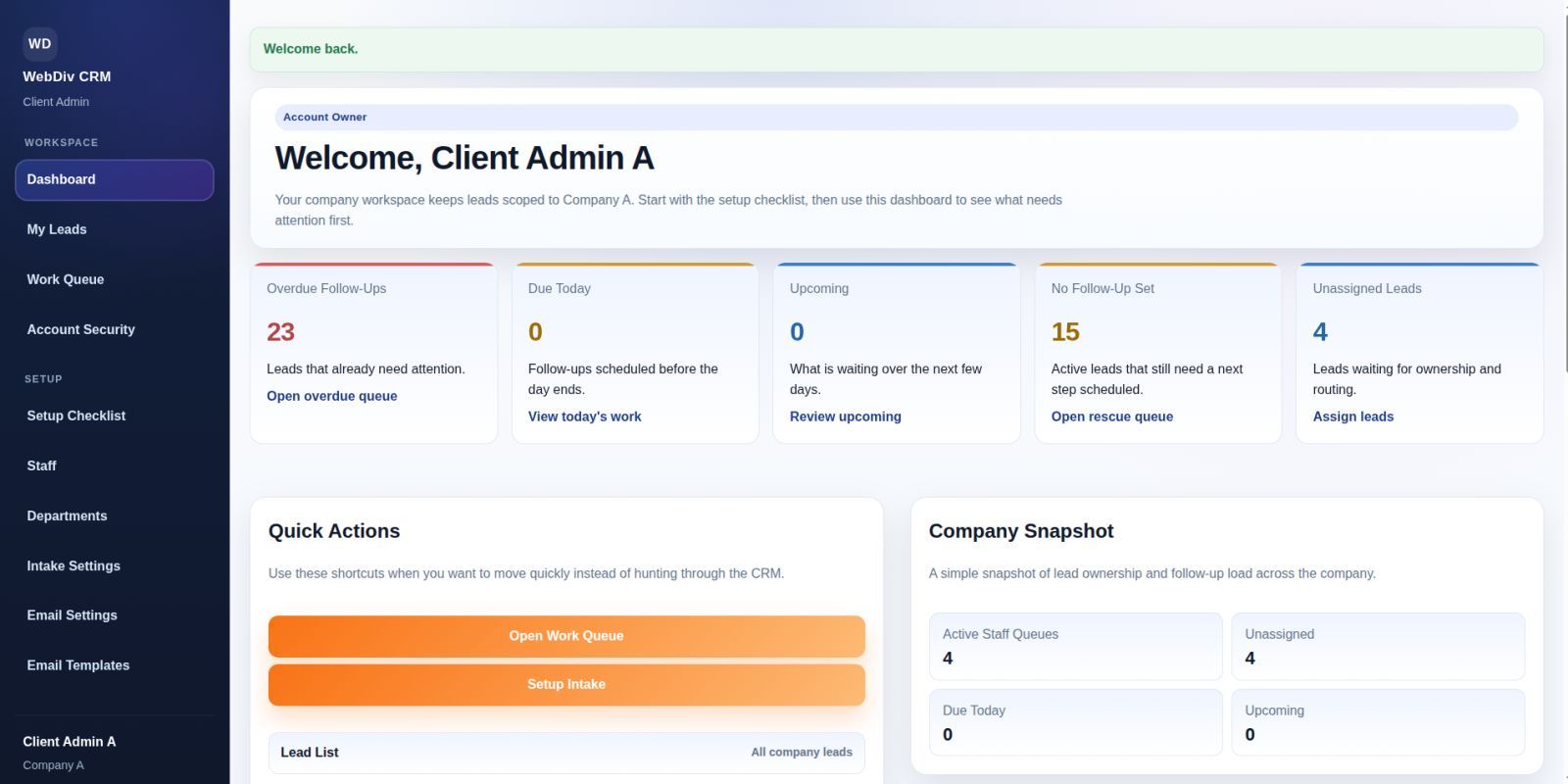The height and width of the screenshot is (784, 1568).
Task: Click the Upcoming card count 0
Action: (797, 332)
